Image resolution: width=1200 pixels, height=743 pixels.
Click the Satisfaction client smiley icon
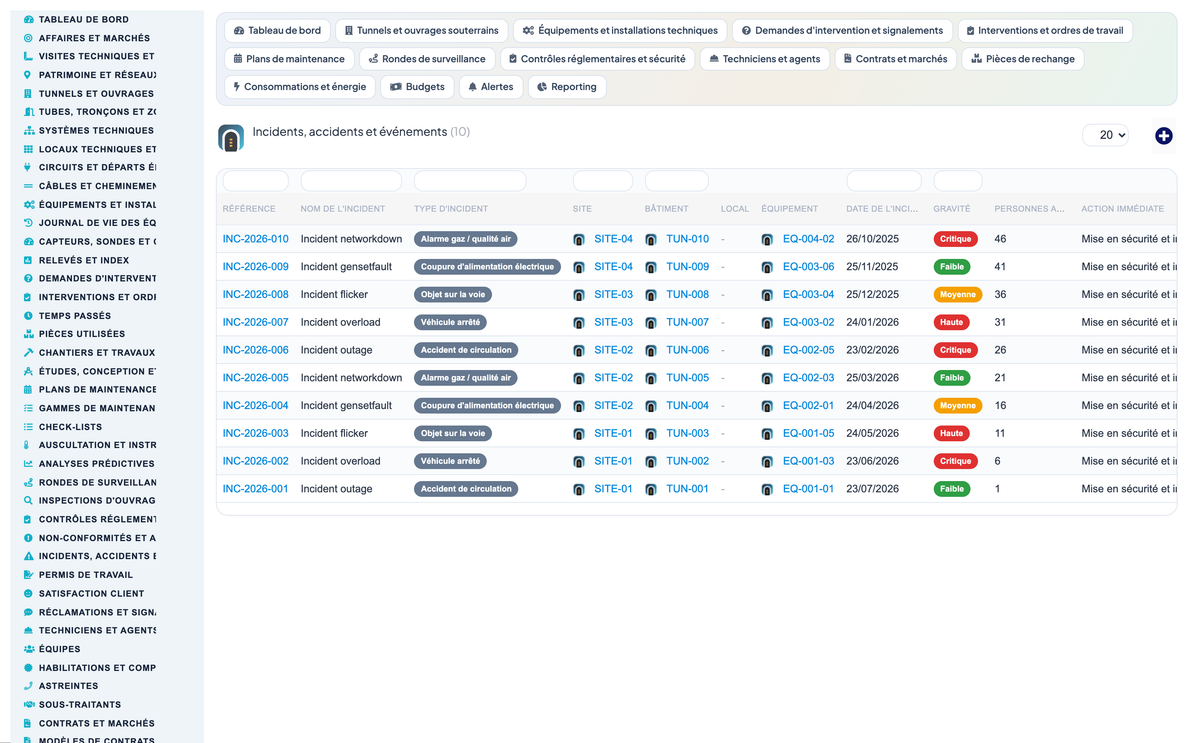point(28,593)
